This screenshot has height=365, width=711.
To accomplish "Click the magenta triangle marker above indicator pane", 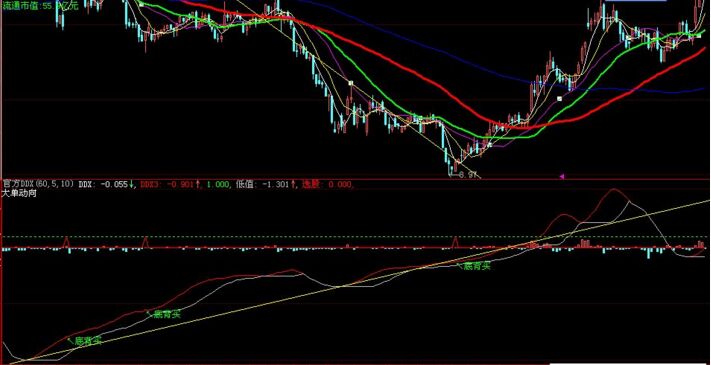I will click(x=562, y=176).
